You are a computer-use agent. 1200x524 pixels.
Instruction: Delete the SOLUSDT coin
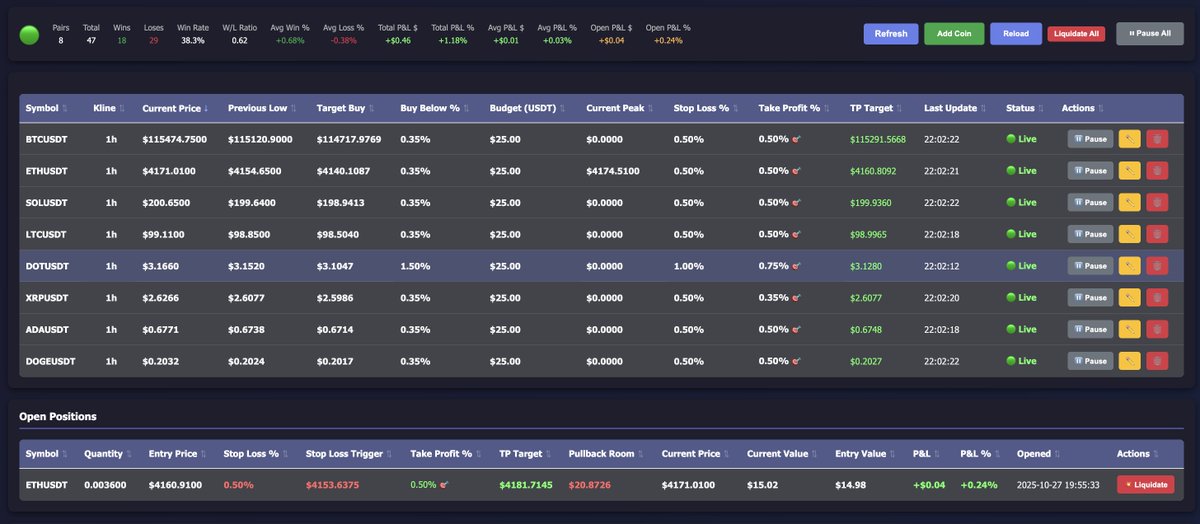[x=1157, y=203]
